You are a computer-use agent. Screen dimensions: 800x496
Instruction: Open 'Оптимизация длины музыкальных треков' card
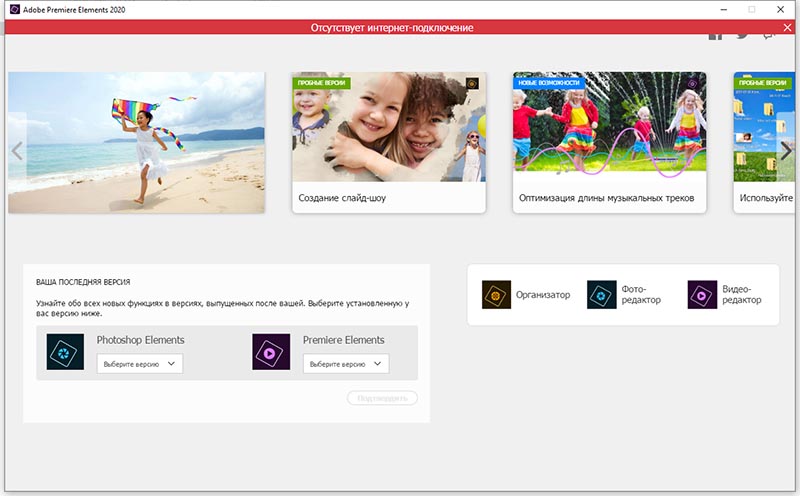click(x=609, y=142)
